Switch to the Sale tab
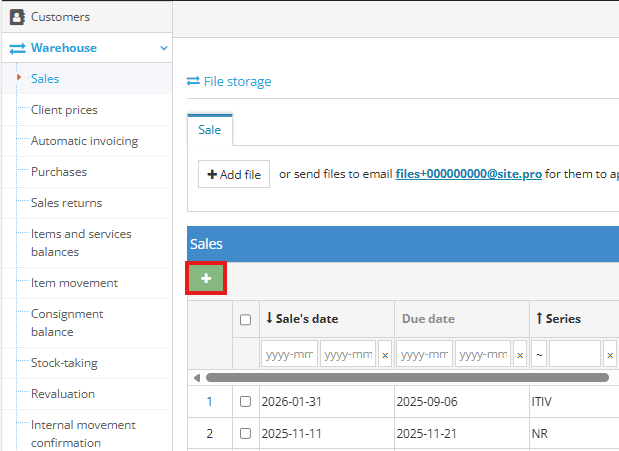 210,130
